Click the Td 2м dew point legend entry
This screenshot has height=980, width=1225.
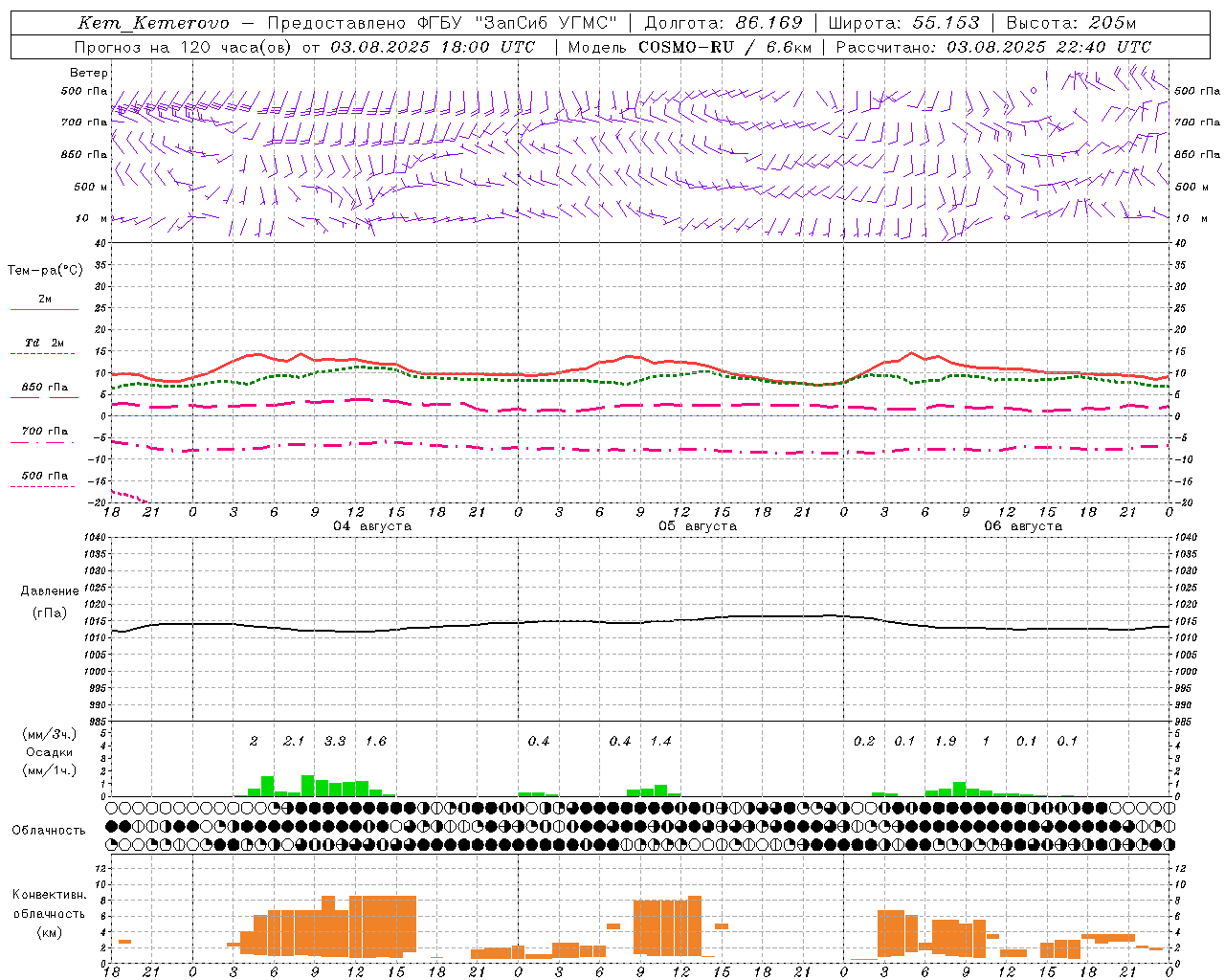pyautogui.click(x=44, y=346)
